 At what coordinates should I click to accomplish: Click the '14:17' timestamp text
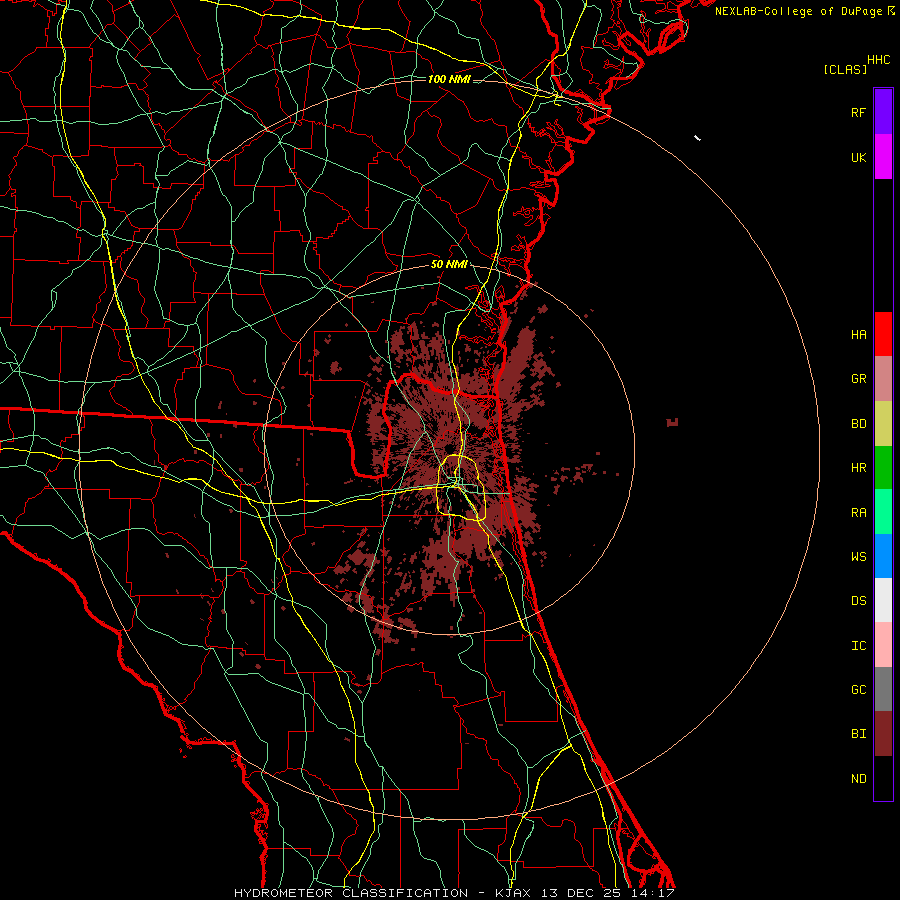[655, 893]
